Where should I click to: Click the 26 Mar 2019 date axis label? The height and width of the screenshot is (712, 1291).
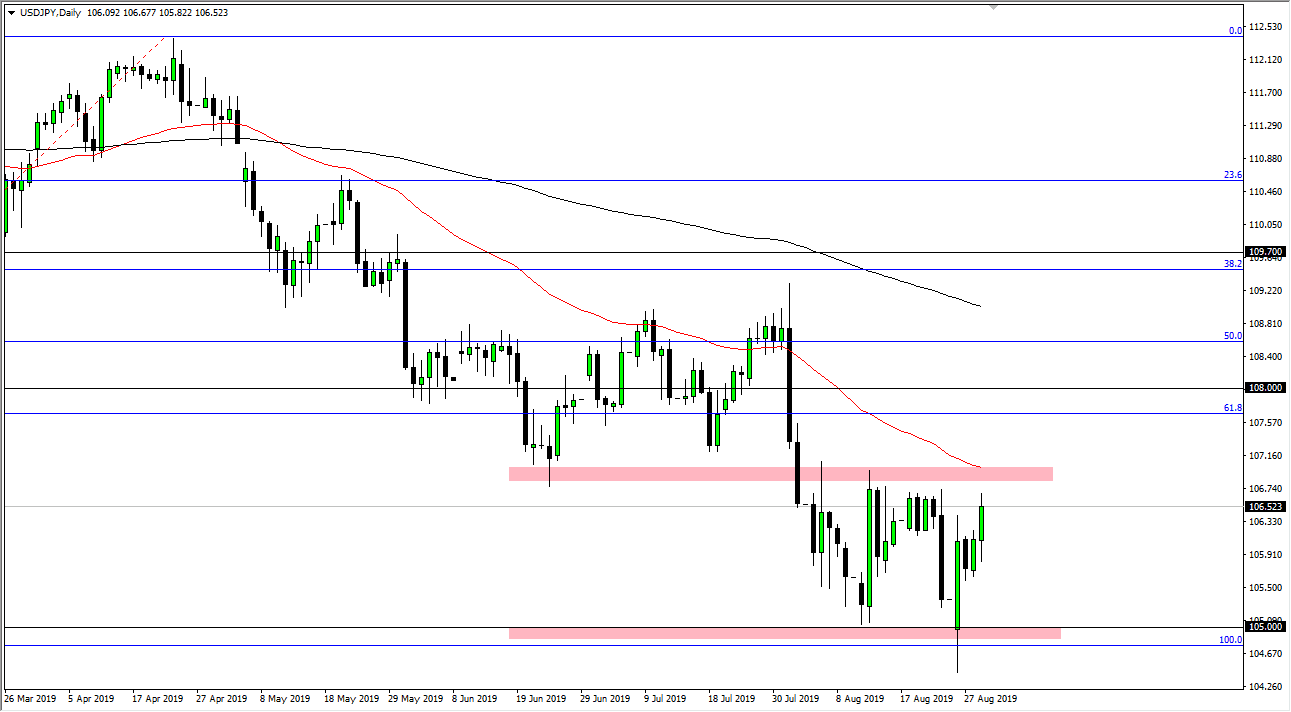click(x=32, y=699)
